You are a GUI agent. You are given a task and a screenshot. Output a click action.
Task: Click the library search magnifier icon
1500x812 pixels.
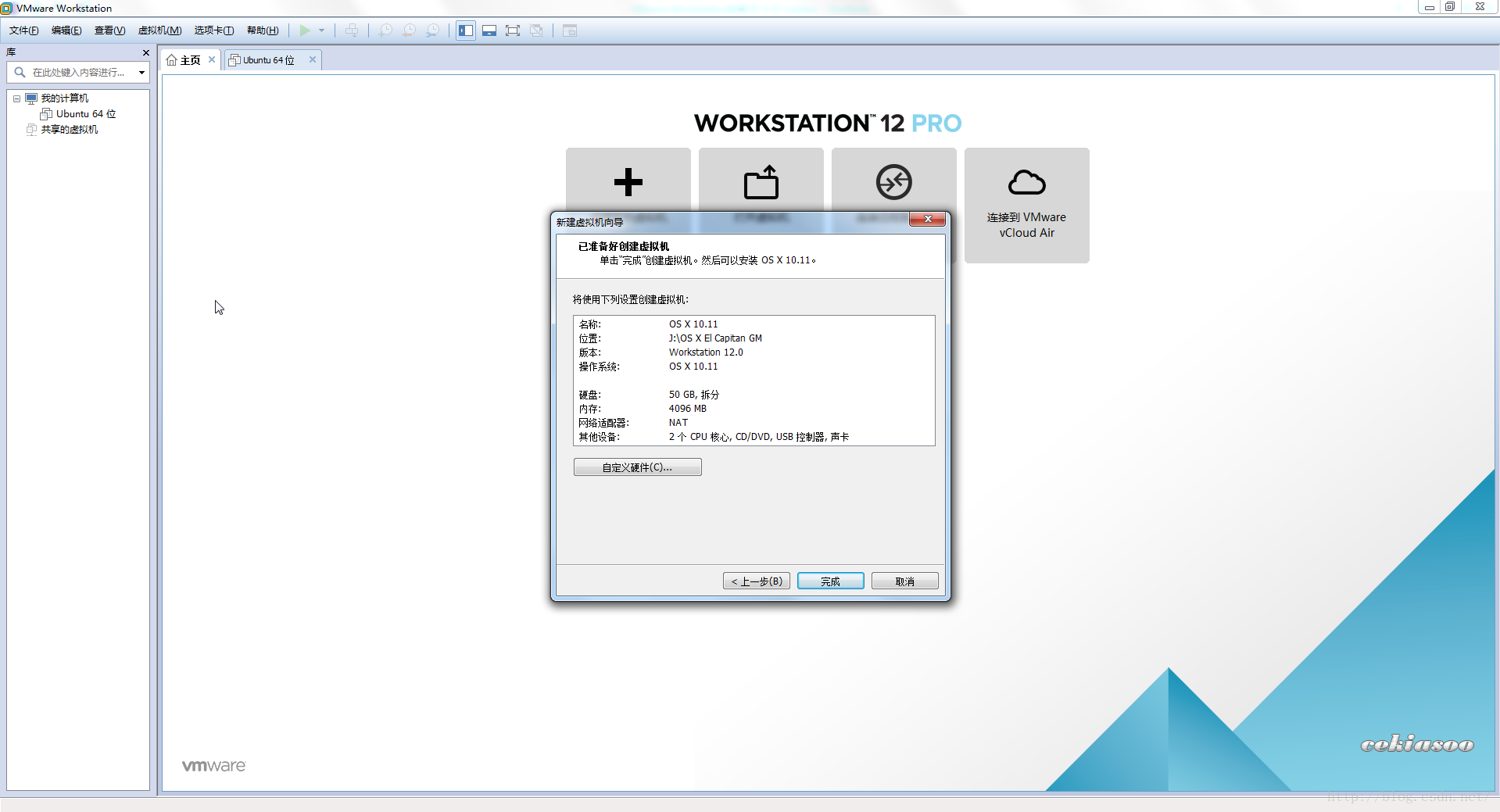point(20,72)
